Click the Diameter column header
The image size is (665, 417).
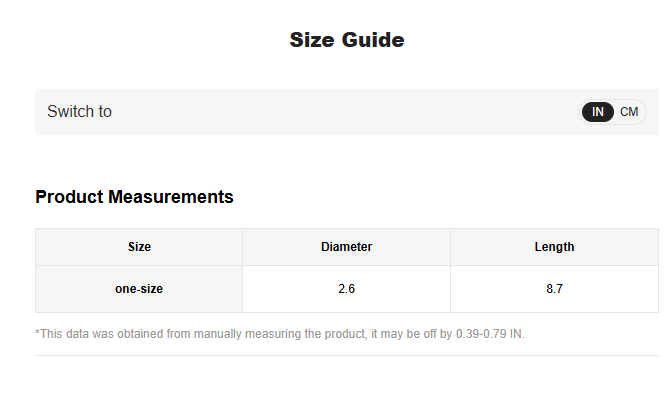[346, 247]
